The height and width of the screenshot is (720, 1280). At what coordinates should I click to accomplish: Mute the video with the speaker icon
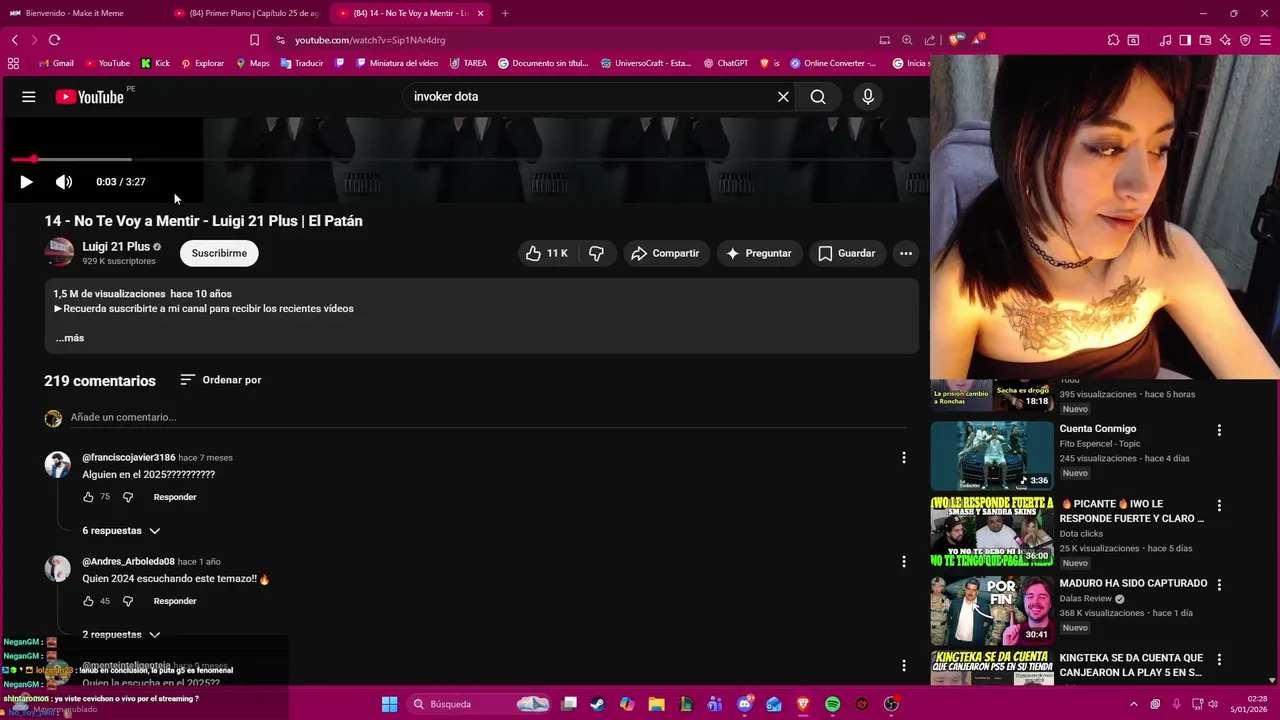[x=64, y=182]
